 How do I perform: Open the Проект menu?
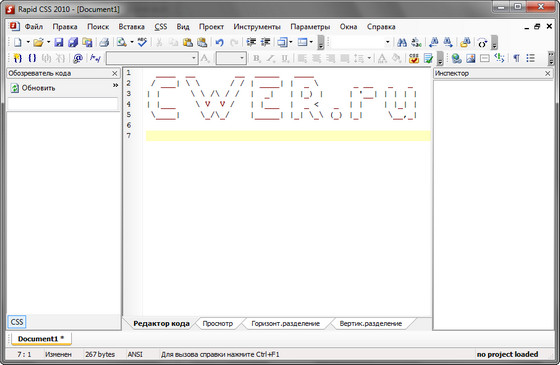211,27
